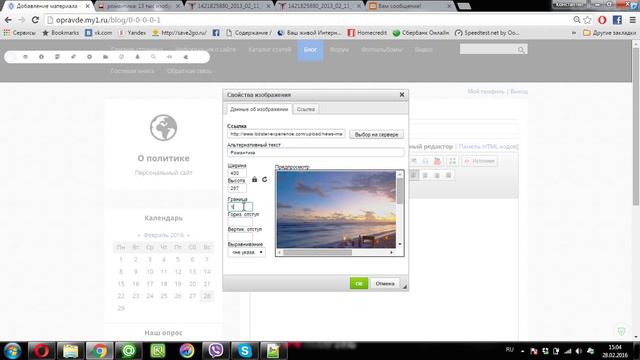The image size is (640, 360).
Task: Open the Фотоальбомы site menu item
Action: point(382,50)
